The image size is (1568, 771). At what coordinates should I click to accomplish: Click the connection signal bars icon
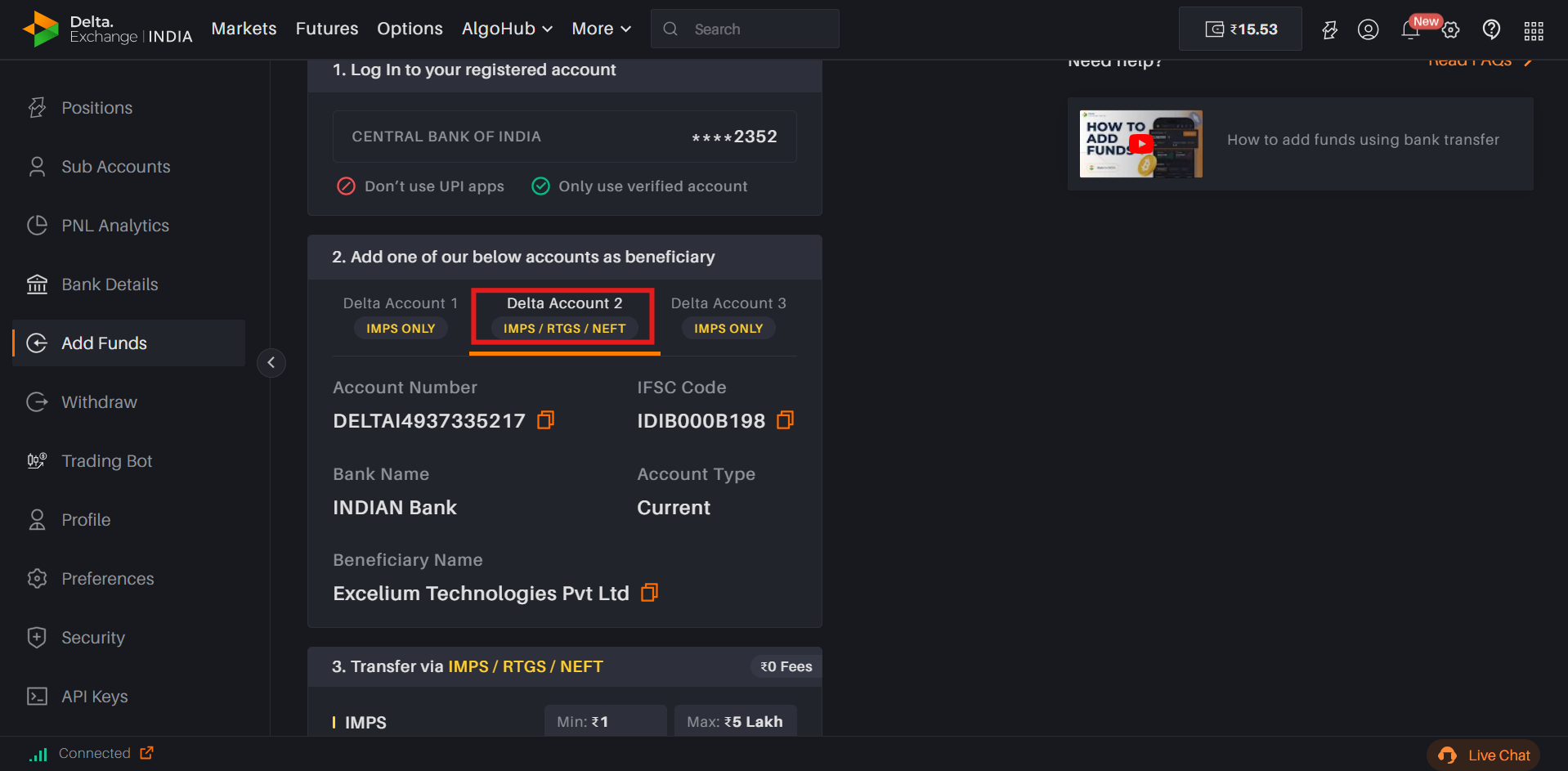pos(38,754)
